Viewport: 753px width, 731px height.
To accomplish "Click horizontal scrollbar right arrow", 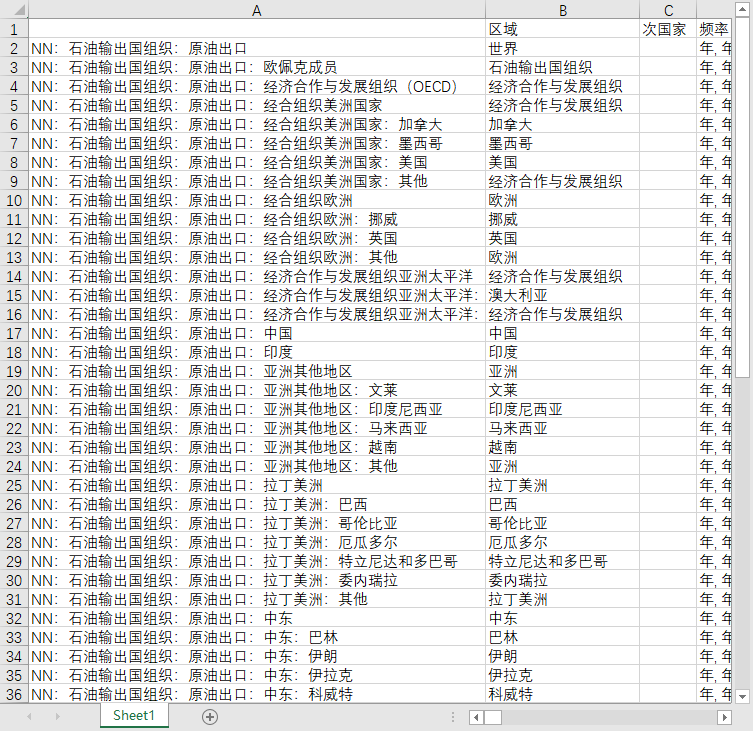I will 724,718.
